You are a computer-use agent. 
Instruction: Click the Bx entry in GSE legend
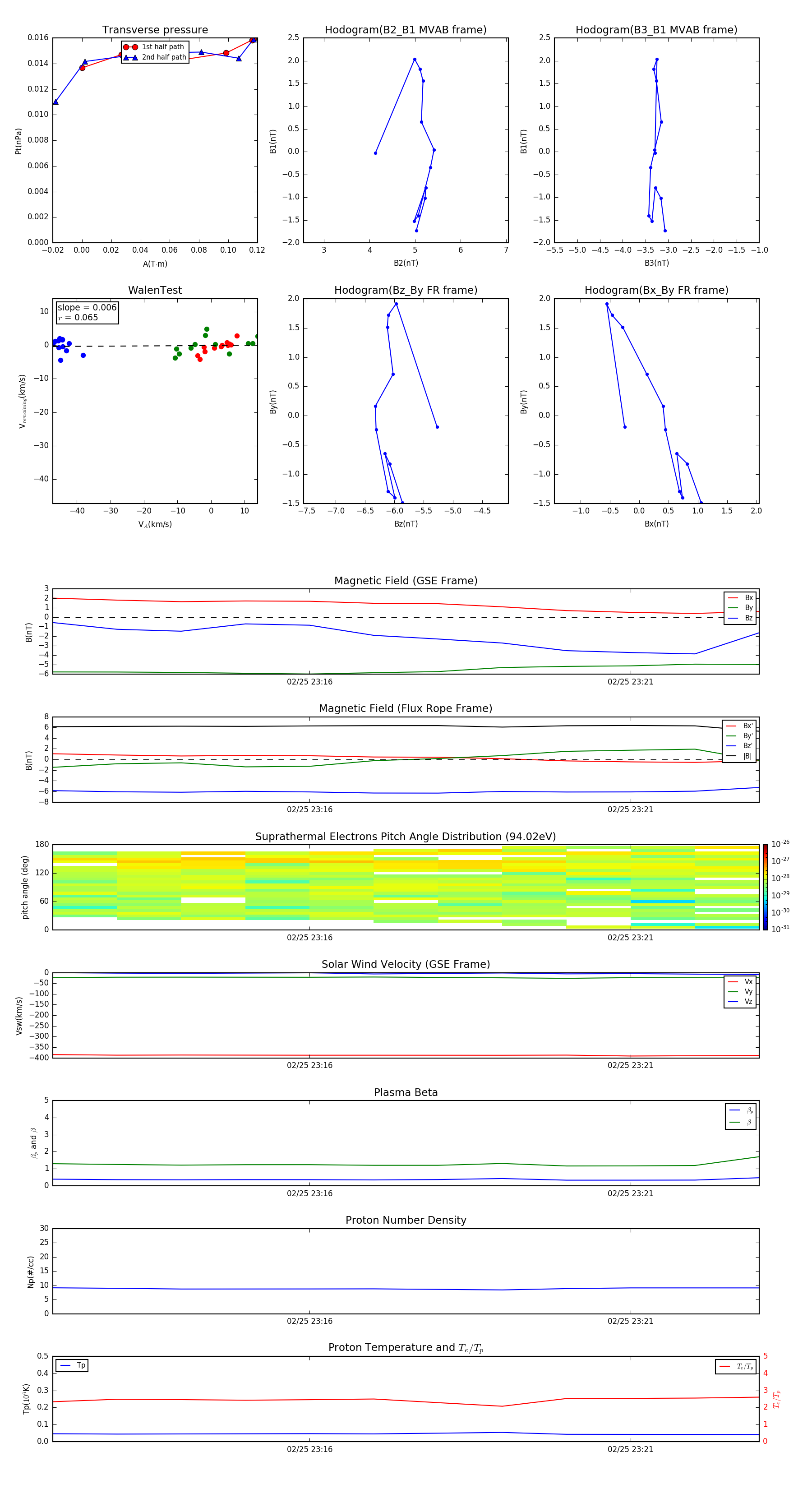point(740,598)
